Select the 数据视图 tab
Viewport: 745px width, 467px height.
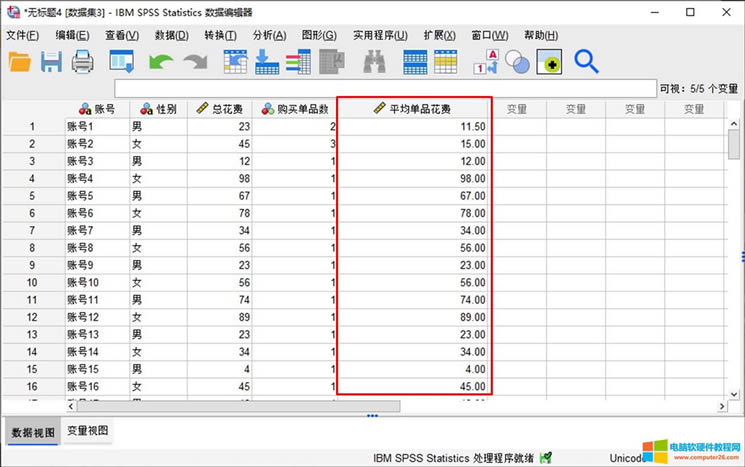pyautogui.click(x=31, y=431)
